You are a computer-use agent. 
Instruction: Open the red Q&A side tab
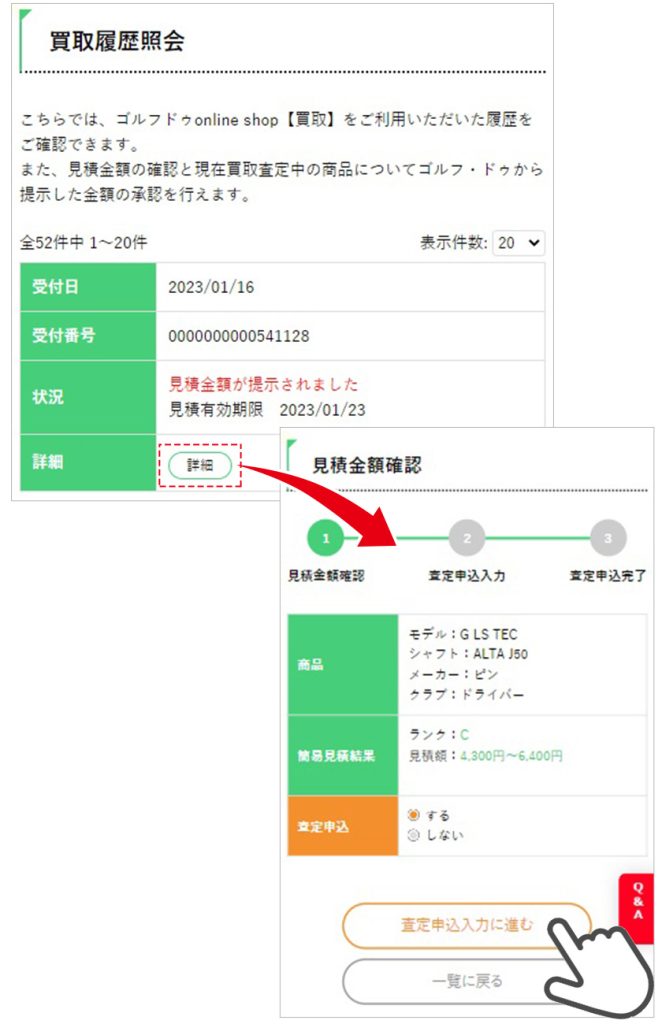pyautogui.click(x=637, y=901)
